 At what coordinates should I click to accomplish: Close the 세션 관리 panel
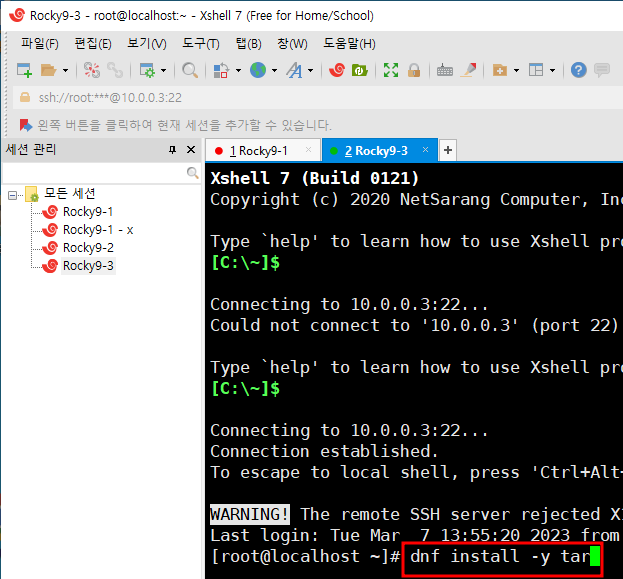pyautogui.click(x=191, y=150)
